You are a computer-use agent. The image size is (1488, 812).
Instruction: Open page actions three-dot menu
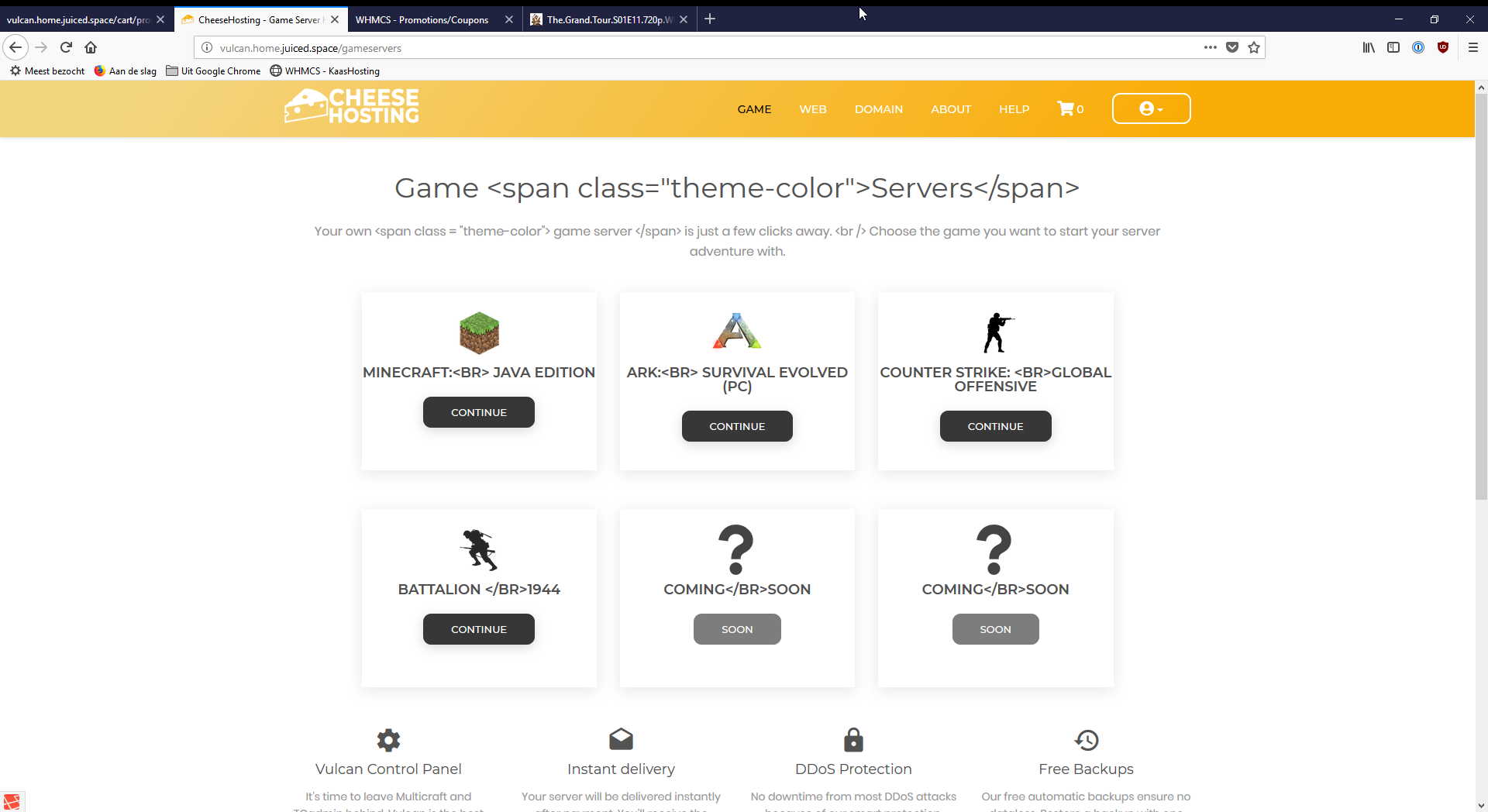(1210, 48)
